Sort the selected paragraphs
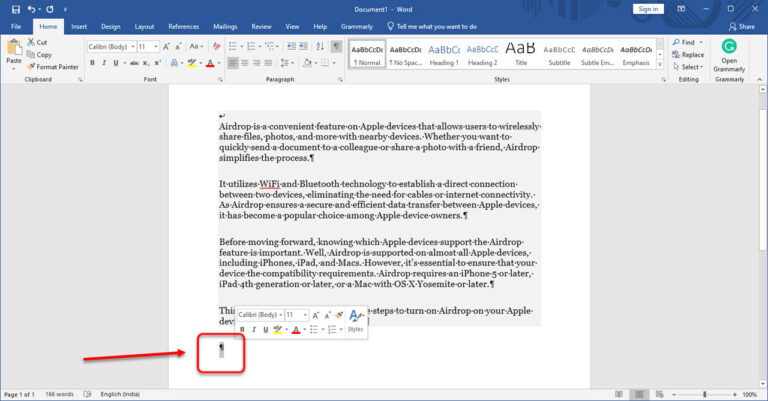Viewport: 768px width, 401px height. point(320,47)
